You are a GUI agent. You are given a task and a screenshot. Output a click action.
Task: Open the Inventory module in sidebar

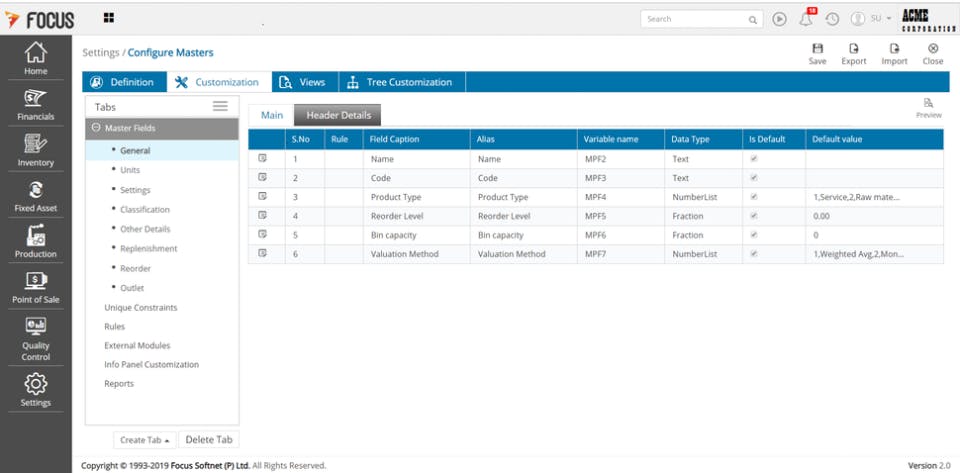pyautogui.click(x=36, y=150)
